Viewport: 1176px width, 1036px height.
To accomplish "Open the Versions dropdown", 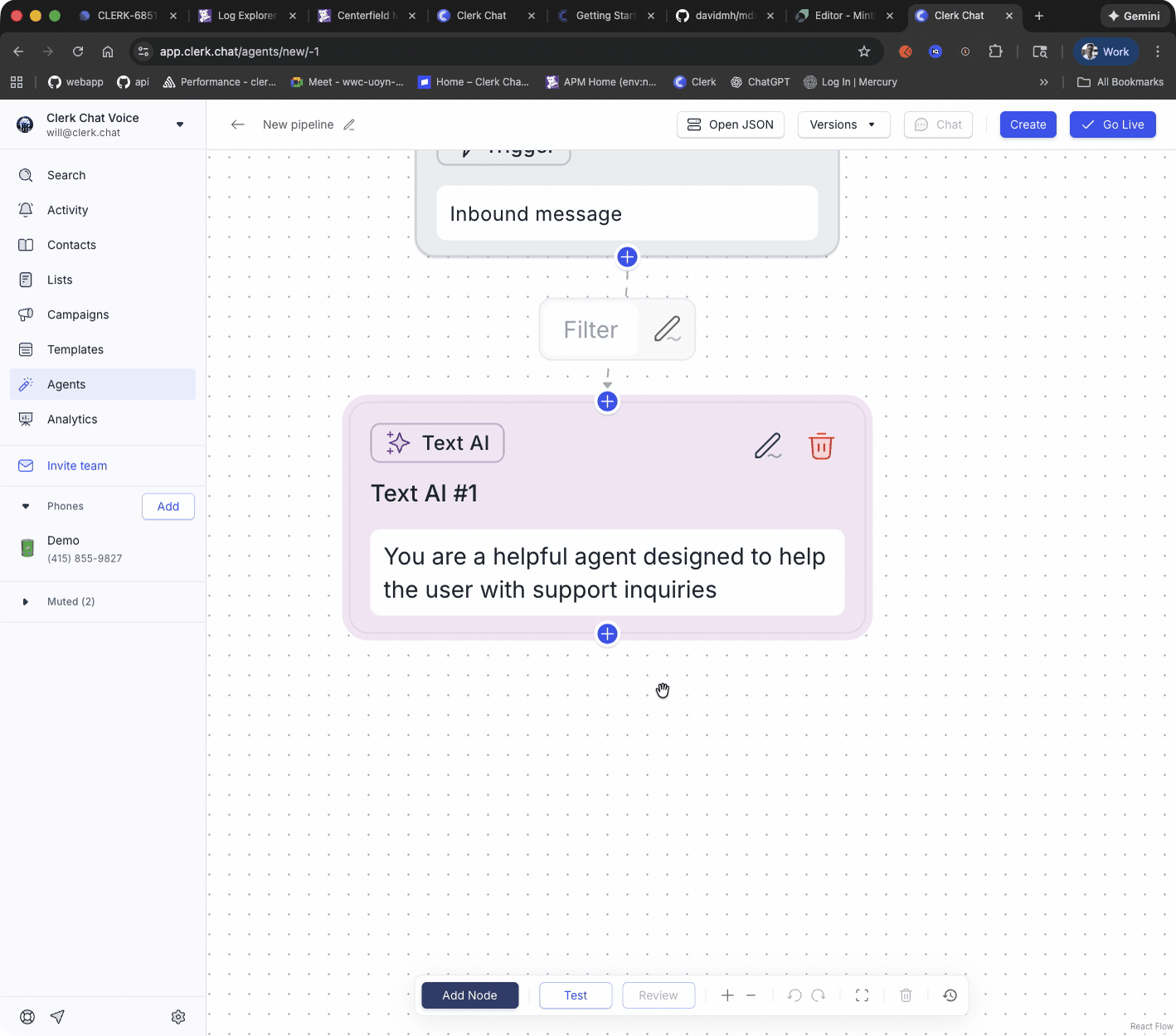I will click(x=843, y=124).
